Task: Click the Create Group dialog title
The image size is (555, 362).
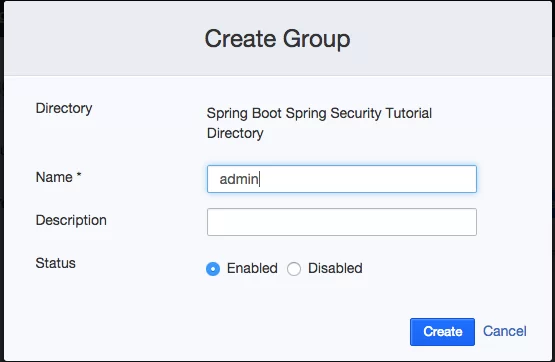Action: pyautogui.click(x=278, y=39)
